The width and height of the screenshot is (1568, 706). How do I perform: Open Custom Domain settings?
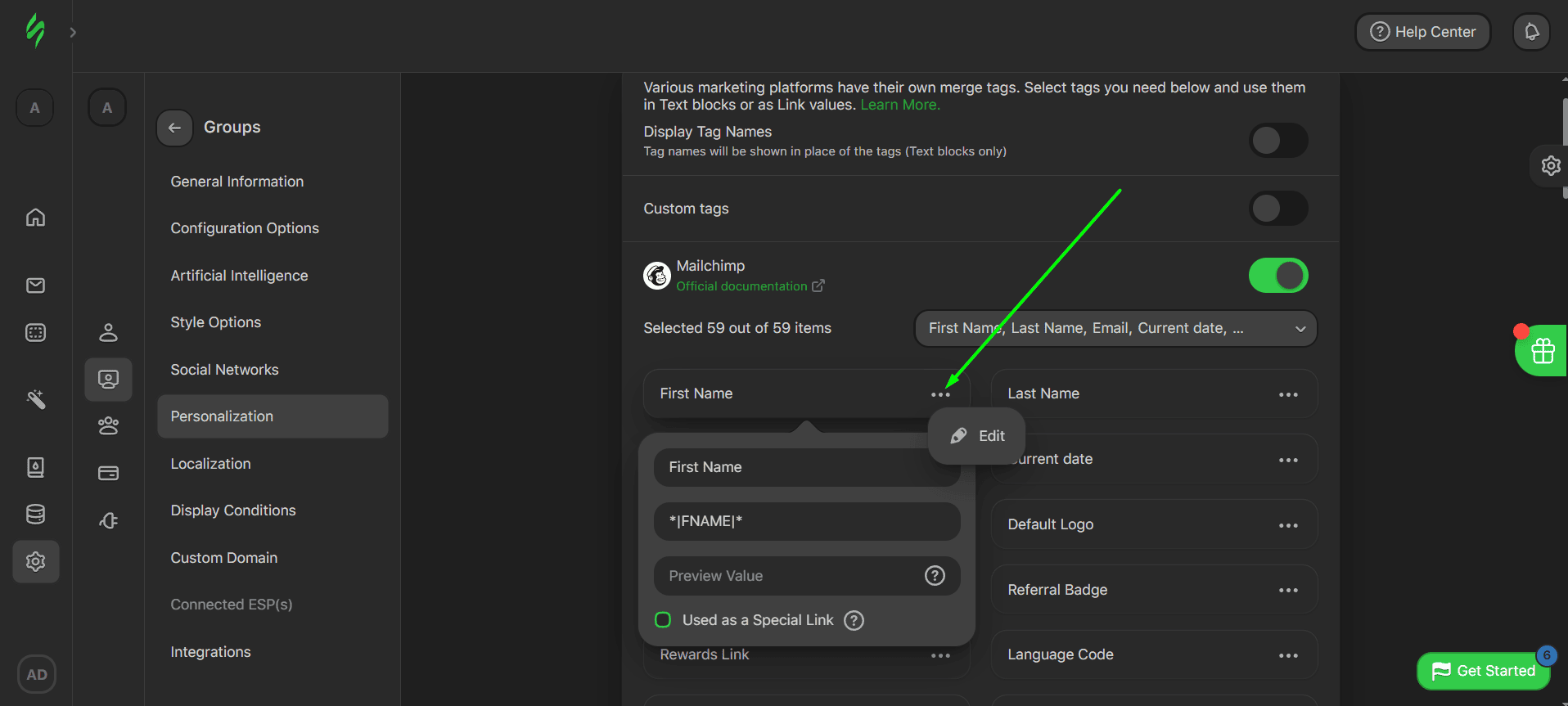pos(223,558)
